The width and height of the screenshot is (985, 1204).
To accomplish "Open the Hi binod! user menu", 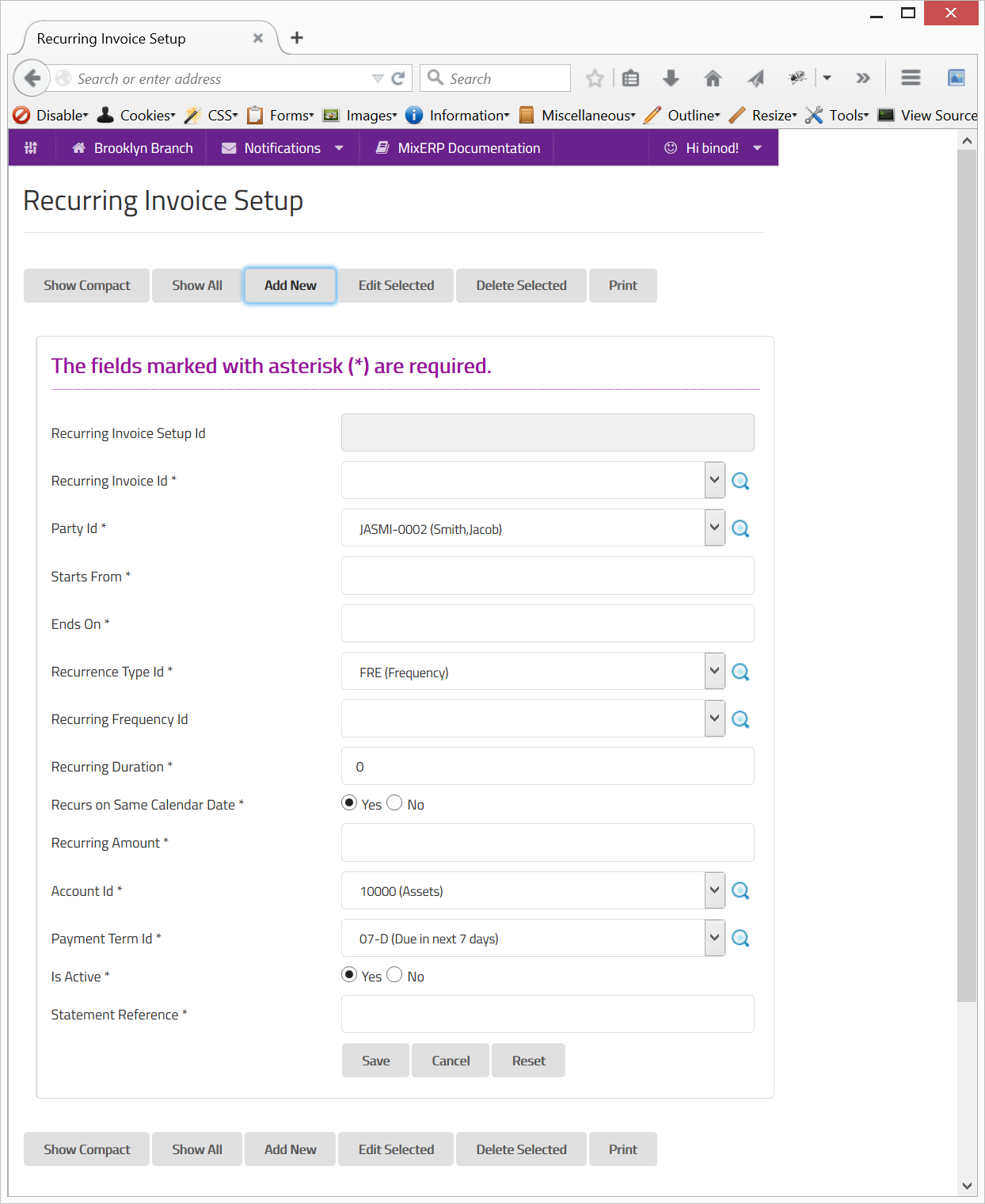I will click(713, 148).
